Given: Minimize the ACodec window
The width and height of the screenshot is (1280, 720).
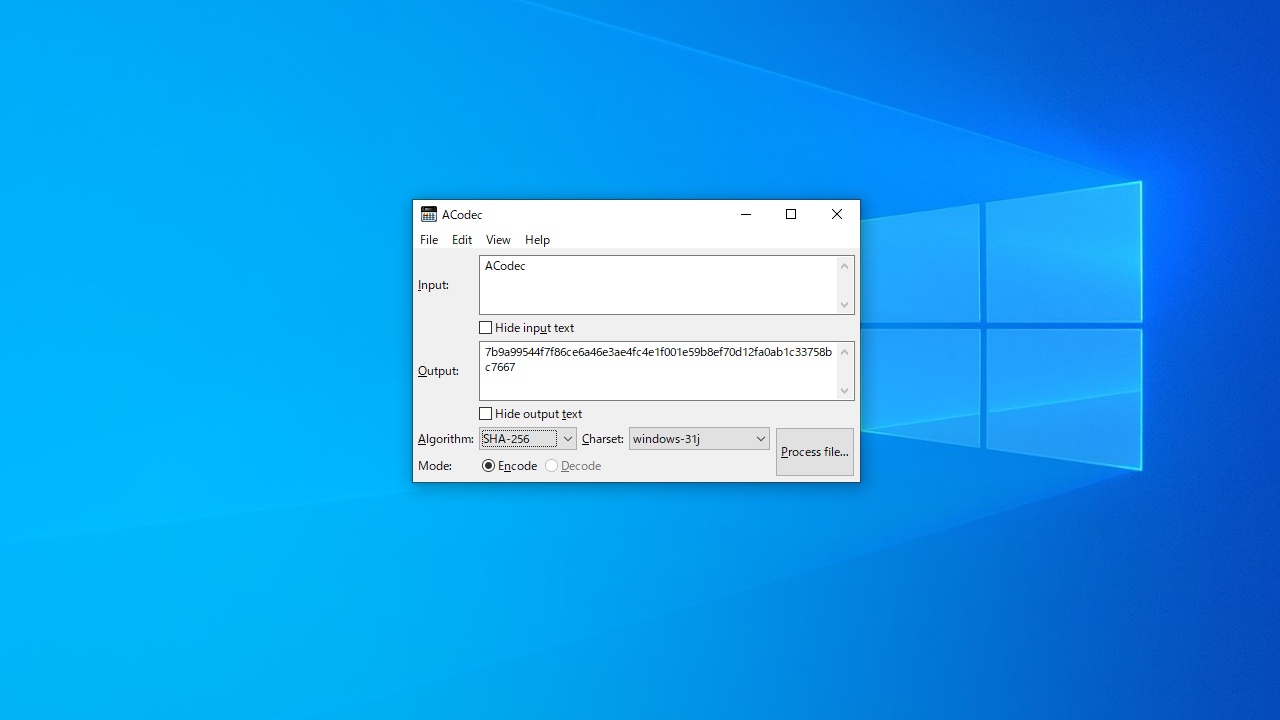Looking at the screenshot, I should coord(746,214).
